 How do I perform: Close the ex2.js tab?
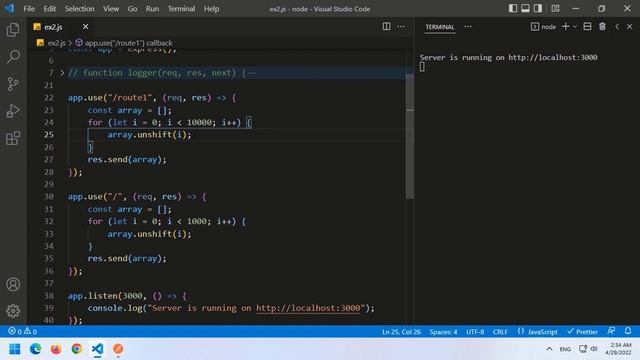coord(85,27)
